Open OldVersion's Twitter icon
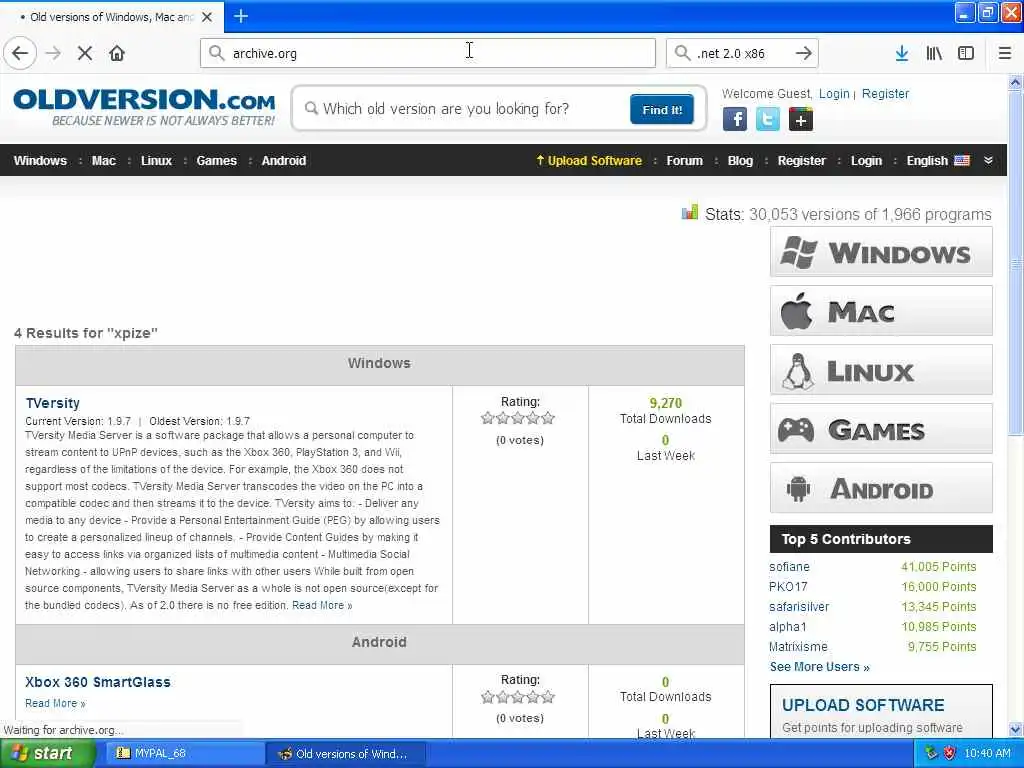The image size is (1024, 768). click(x=767, y=119)
